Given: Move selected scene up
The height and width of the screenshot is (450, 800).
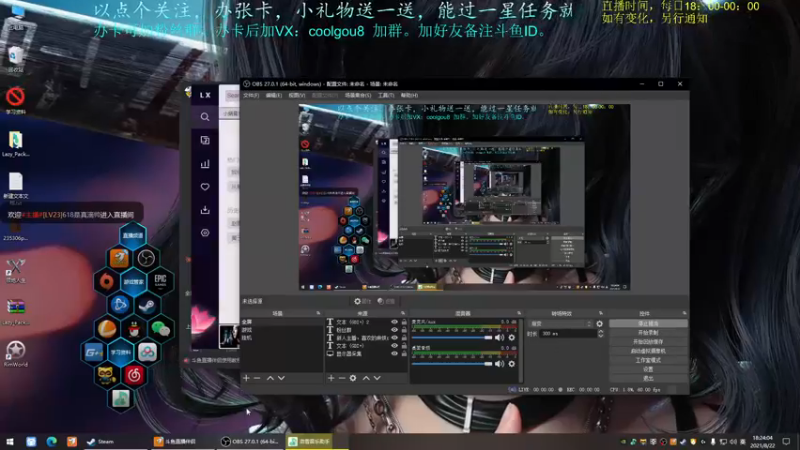Looking at the screenshot, I should 270,378.
